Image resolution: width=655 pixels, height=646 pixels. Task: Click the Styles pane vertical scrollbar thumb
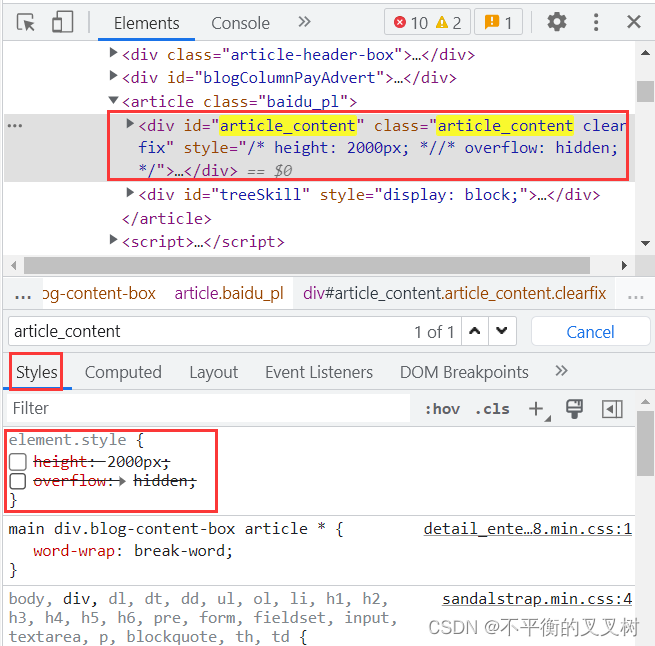645,443
